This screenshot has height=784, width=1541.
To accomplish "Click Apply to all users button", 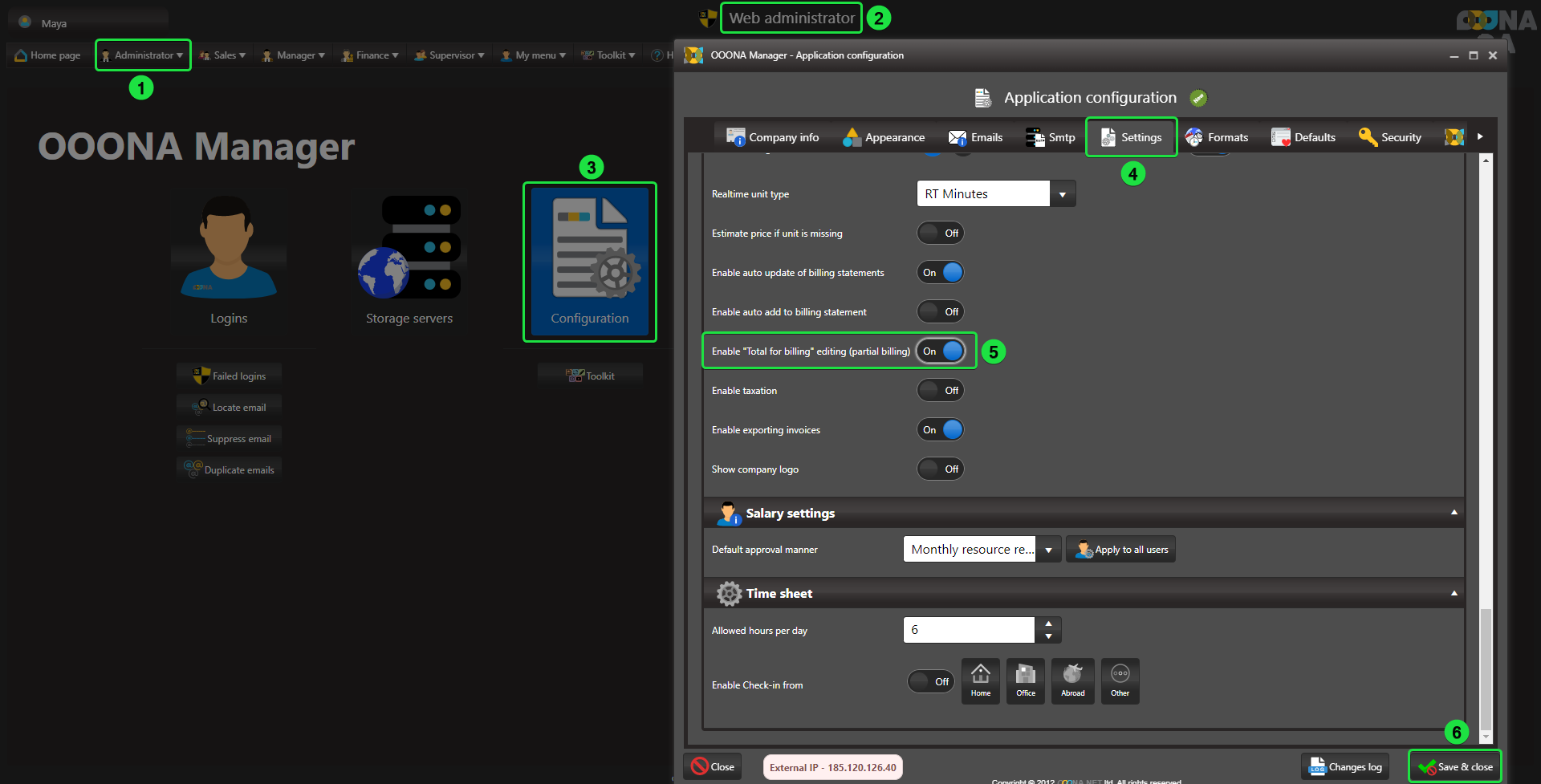I will (x=1120, y=550).
